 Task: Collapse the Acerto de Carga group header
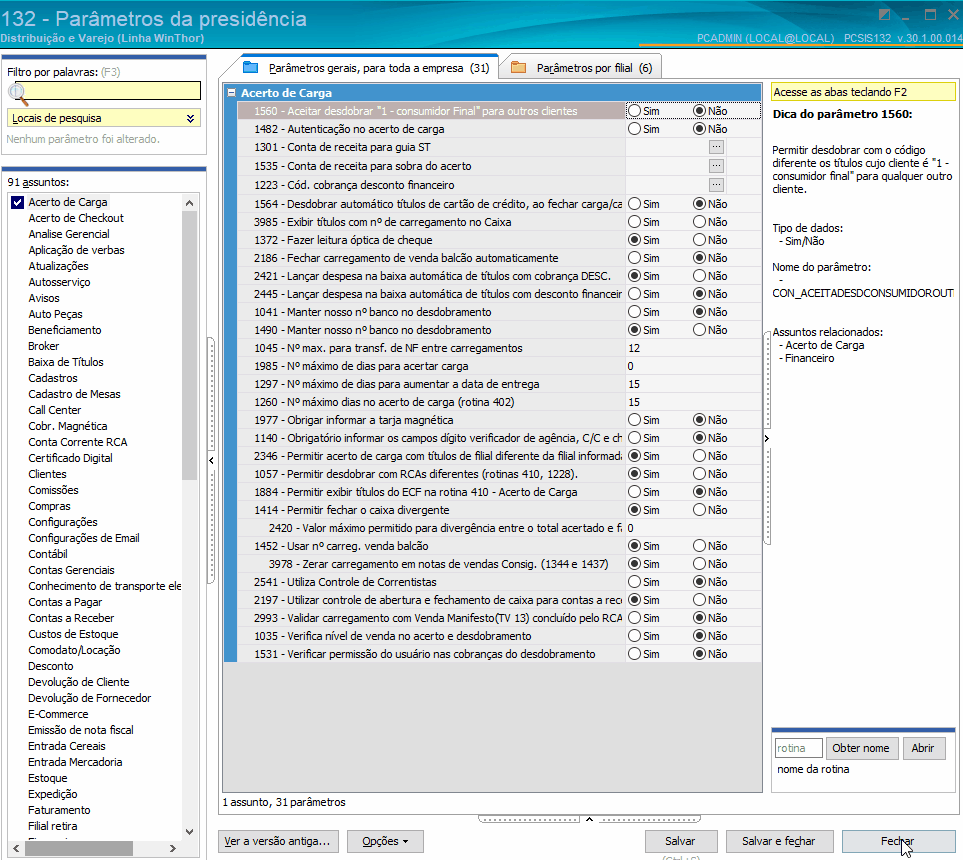(232, 93)
